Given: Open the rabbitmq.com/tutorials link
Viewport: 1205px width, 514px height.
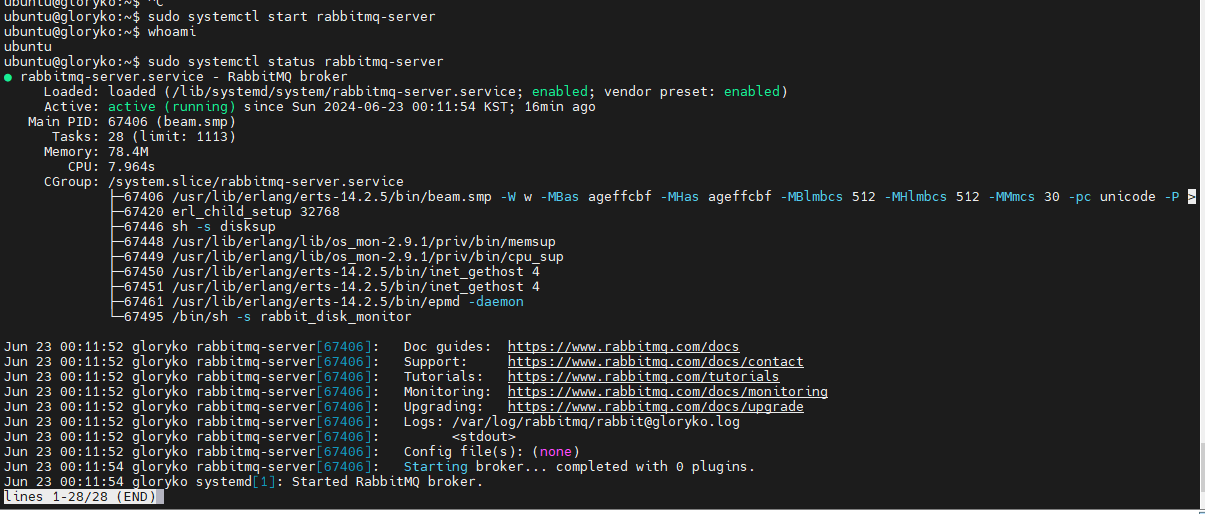Looking at the screenshot, I should click(643, 377).
